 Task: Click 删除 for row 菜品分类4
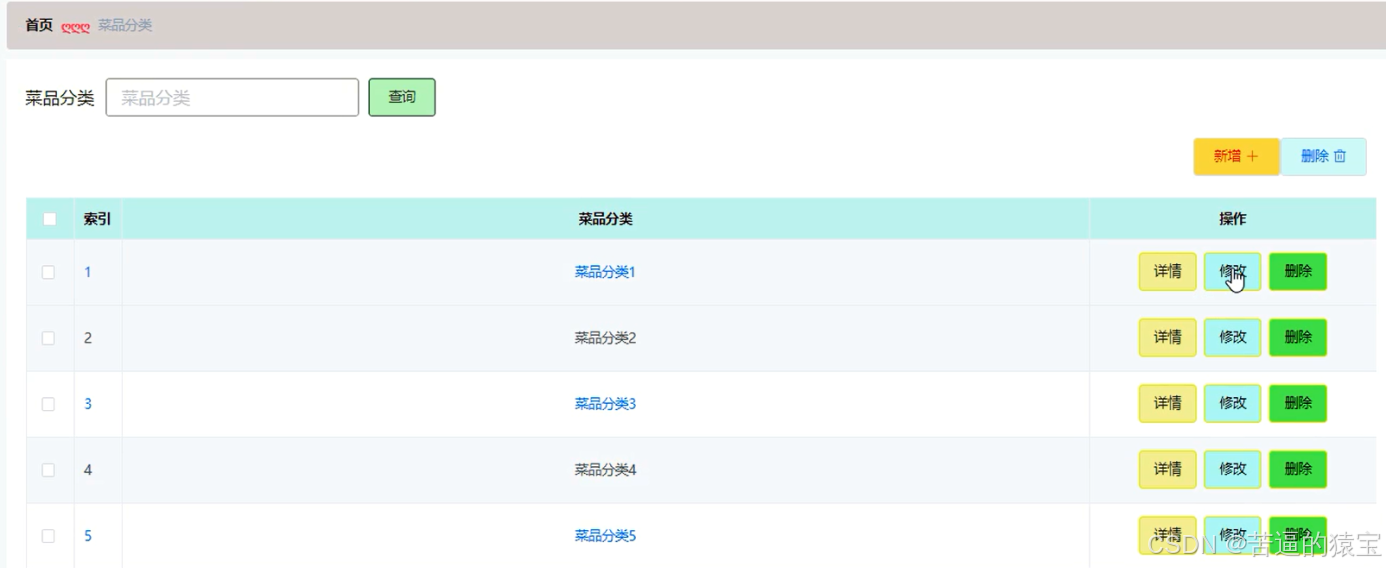tap(1298, 470)
